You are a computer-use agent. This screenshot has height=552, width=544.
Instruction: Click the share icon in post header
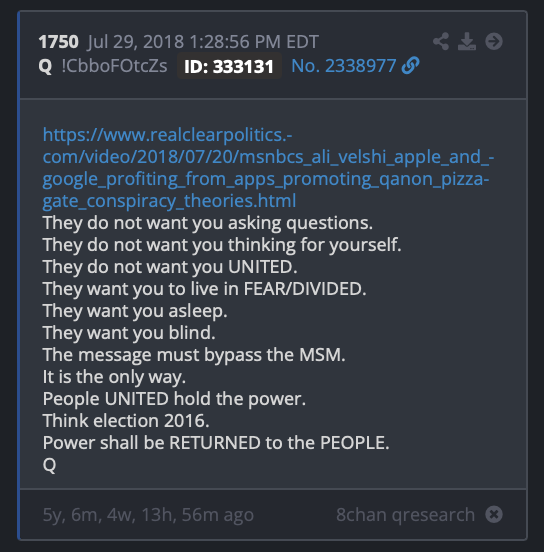coord(441,42)
